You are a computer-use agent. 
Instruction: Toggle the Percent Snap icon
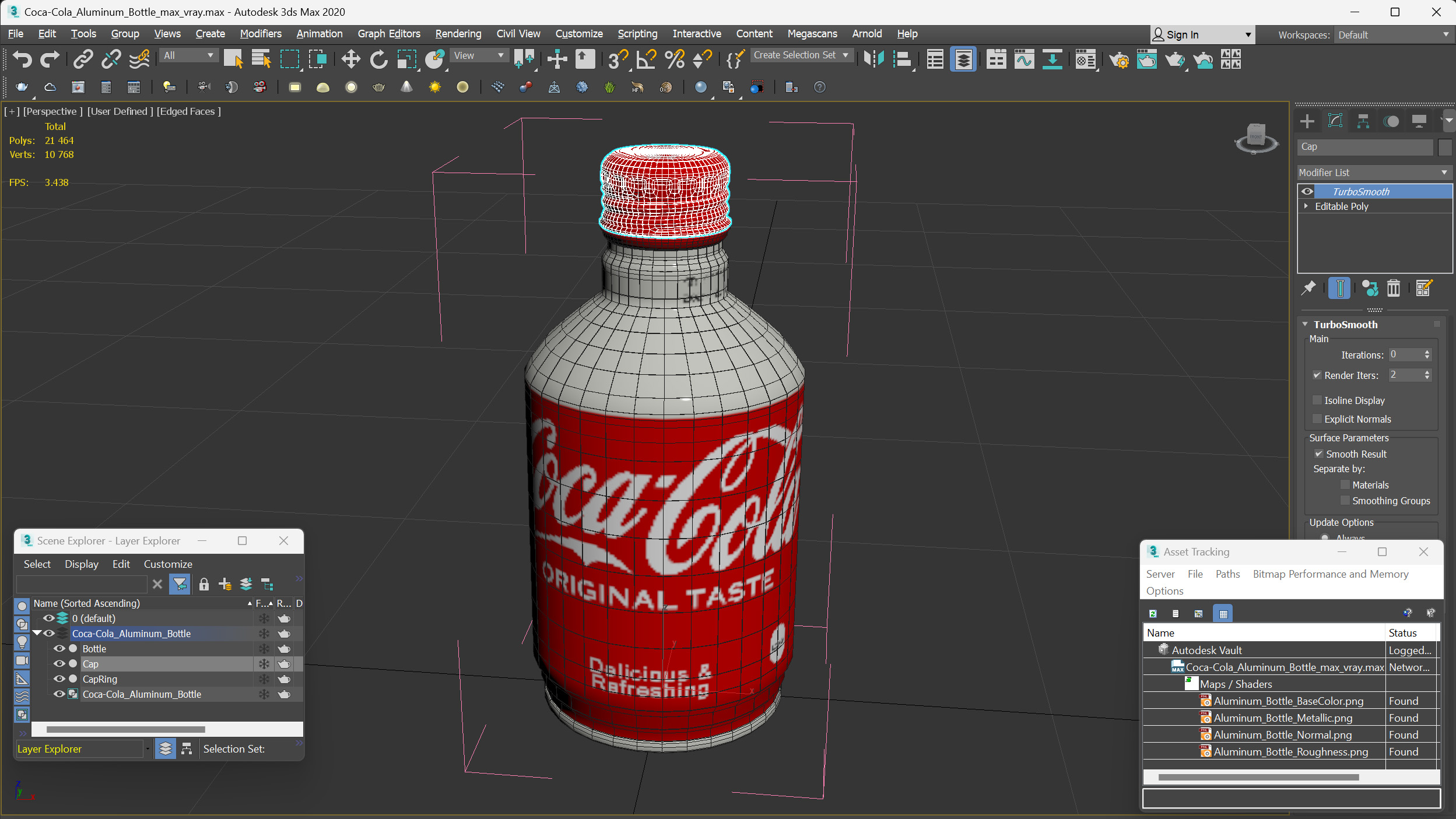coord(674,59)
